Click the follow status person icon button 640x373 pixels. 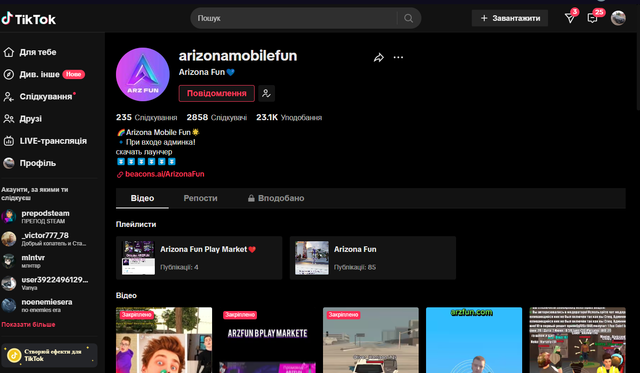(266, 93)
